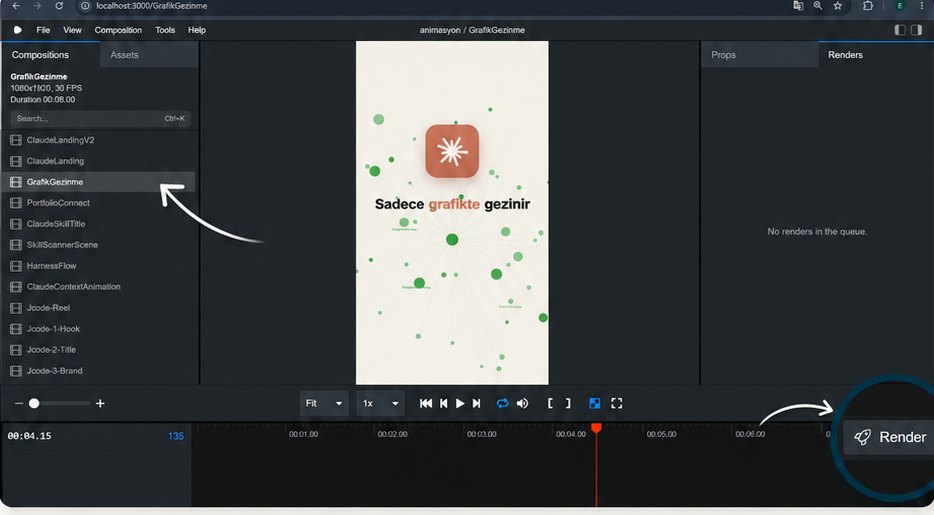This screenshot has height=515, width=934.
Task: Go back in the browser
Action: coord(16,5)
